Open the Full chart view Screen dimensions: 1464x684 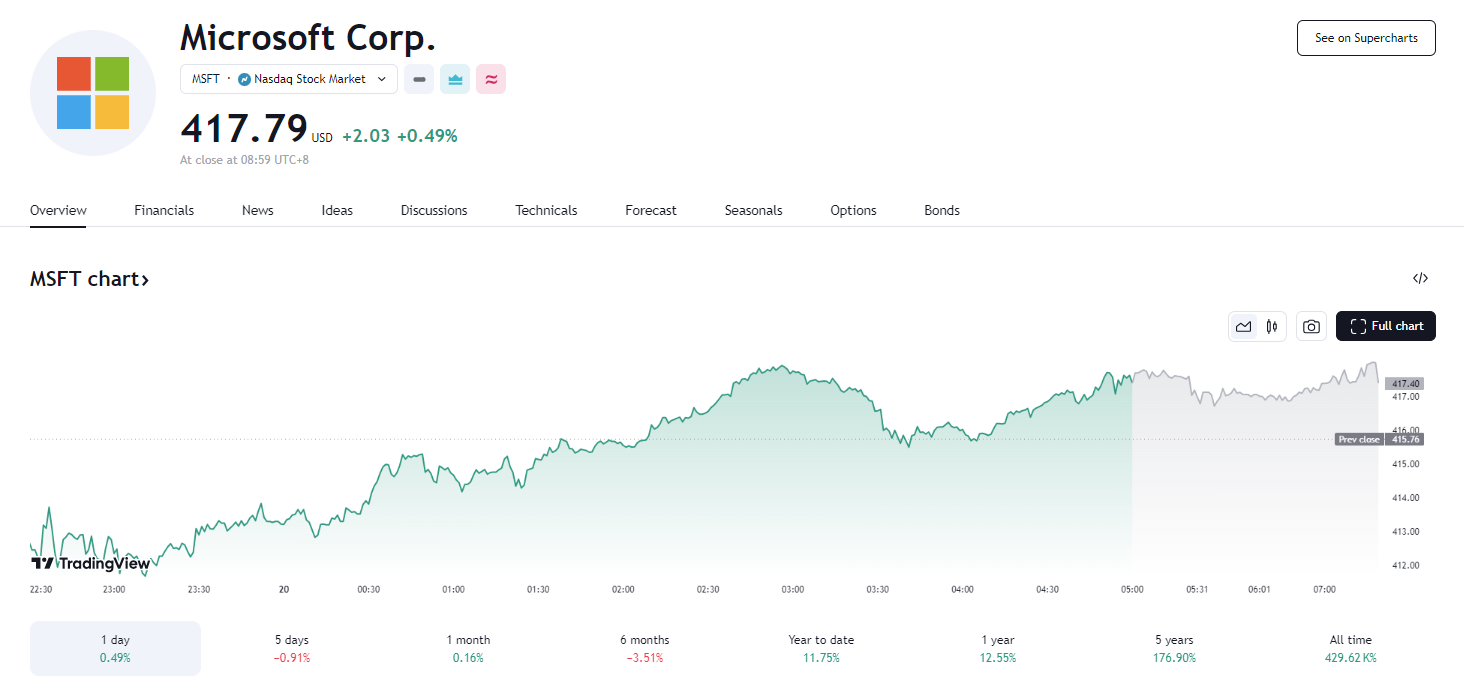click(x=1385, y=326)
